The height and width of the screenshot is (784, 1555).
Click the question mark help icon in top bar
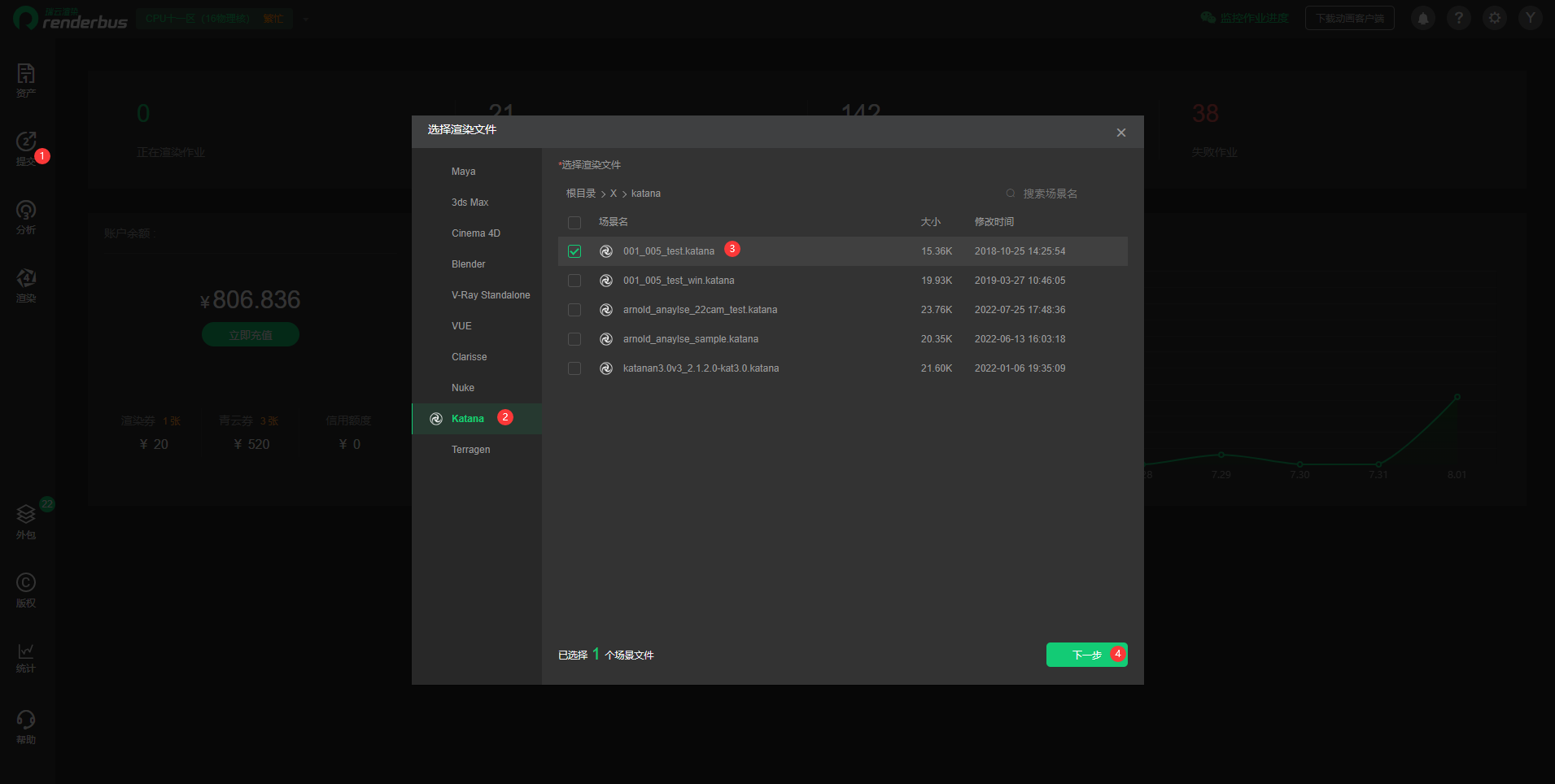[x=1459, y=18]
